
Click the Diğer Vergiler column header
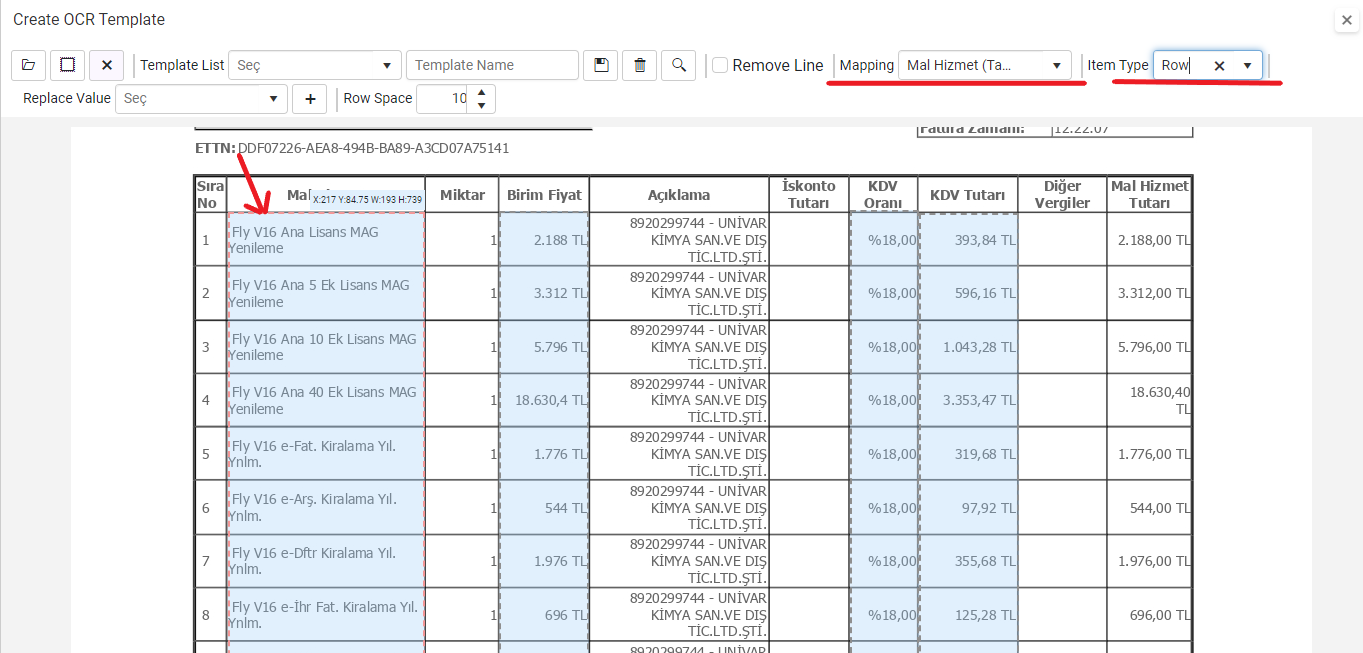pos(1062,195)
